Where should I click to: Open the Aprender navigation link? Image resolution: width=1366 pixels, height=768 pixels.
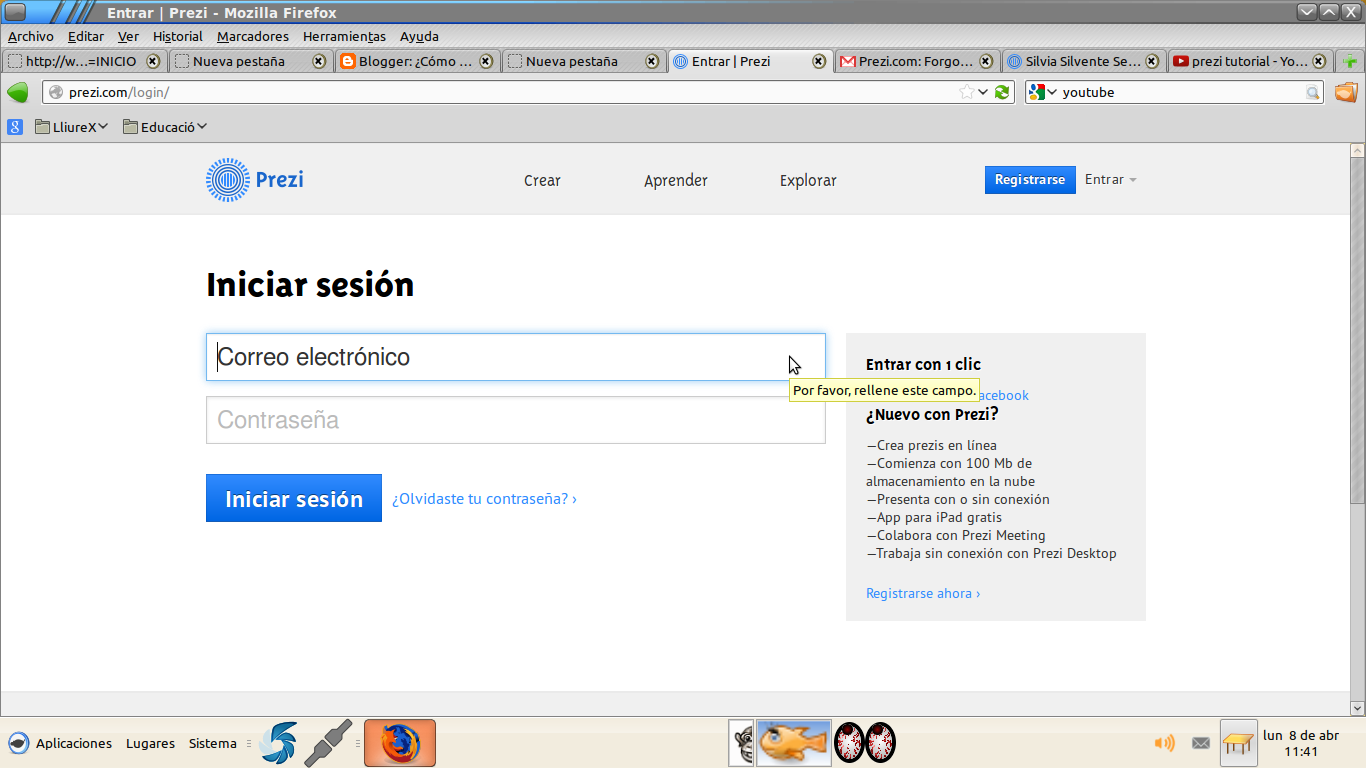676,180
